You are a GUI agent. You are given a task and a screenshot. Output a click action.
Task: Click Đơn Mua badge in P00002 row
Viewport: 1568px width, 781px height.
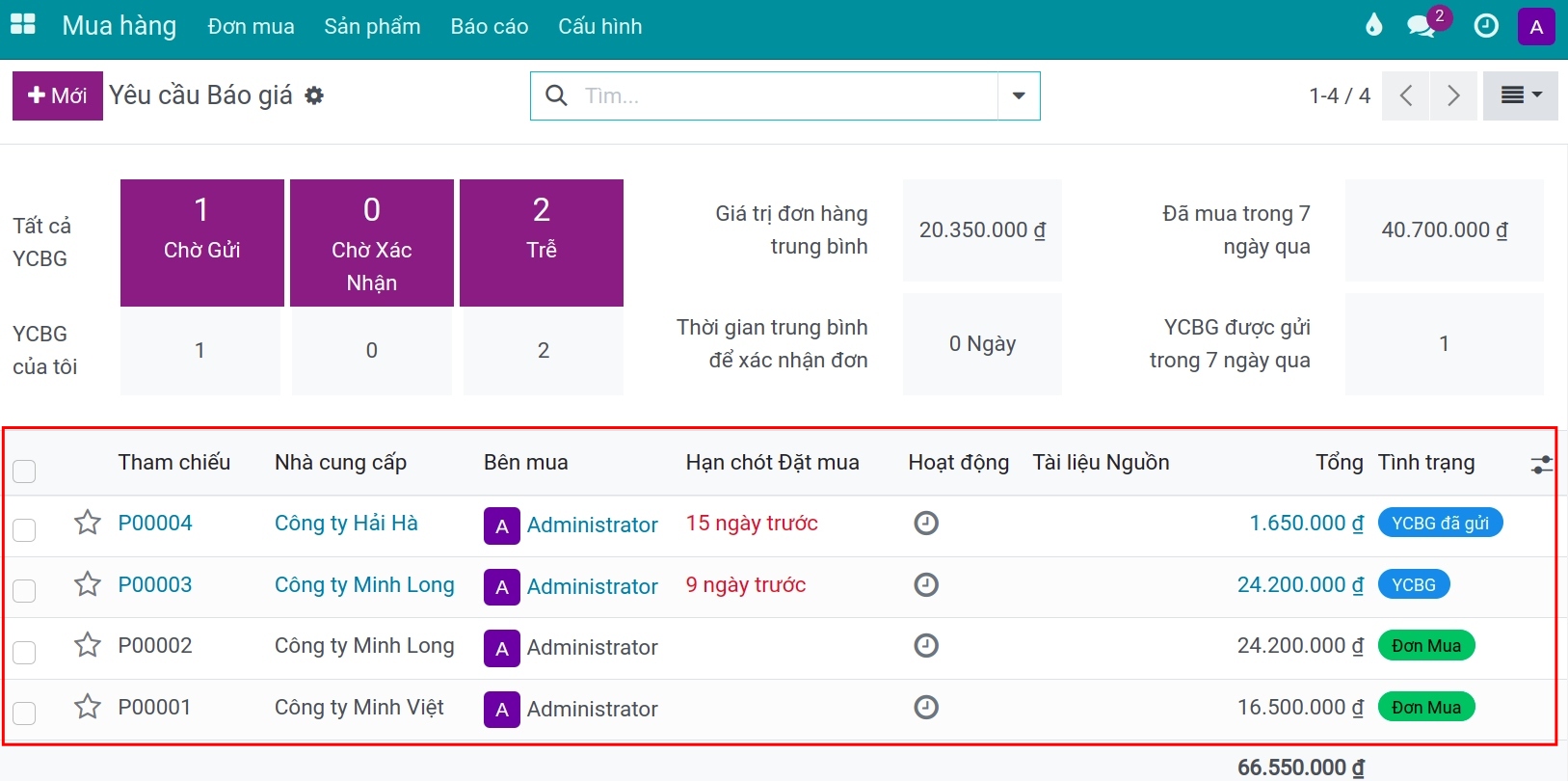click(x=1426, y=645)
